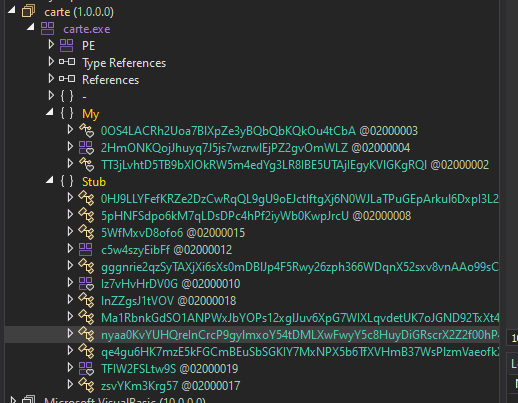Expand the c5w4szyEibFf node
The image size is (518, 403).
(x=70, y=248)
